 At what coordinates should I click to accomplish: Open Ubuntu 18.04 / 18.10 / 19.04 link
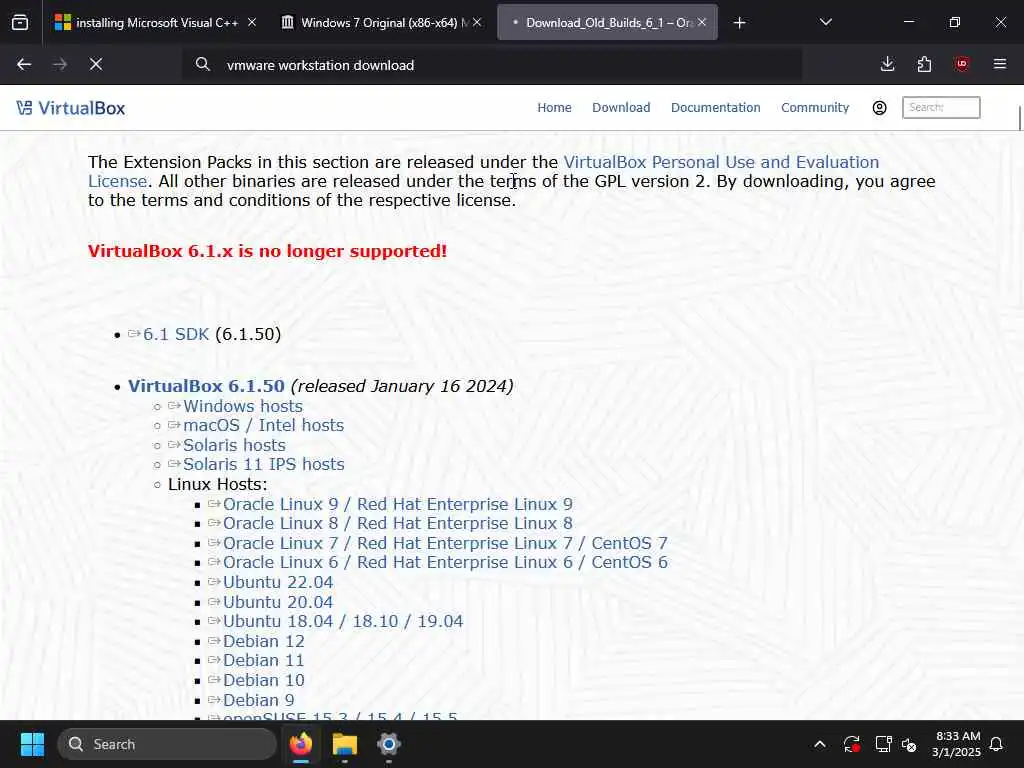pyautogui.click(x=343, y=621)
